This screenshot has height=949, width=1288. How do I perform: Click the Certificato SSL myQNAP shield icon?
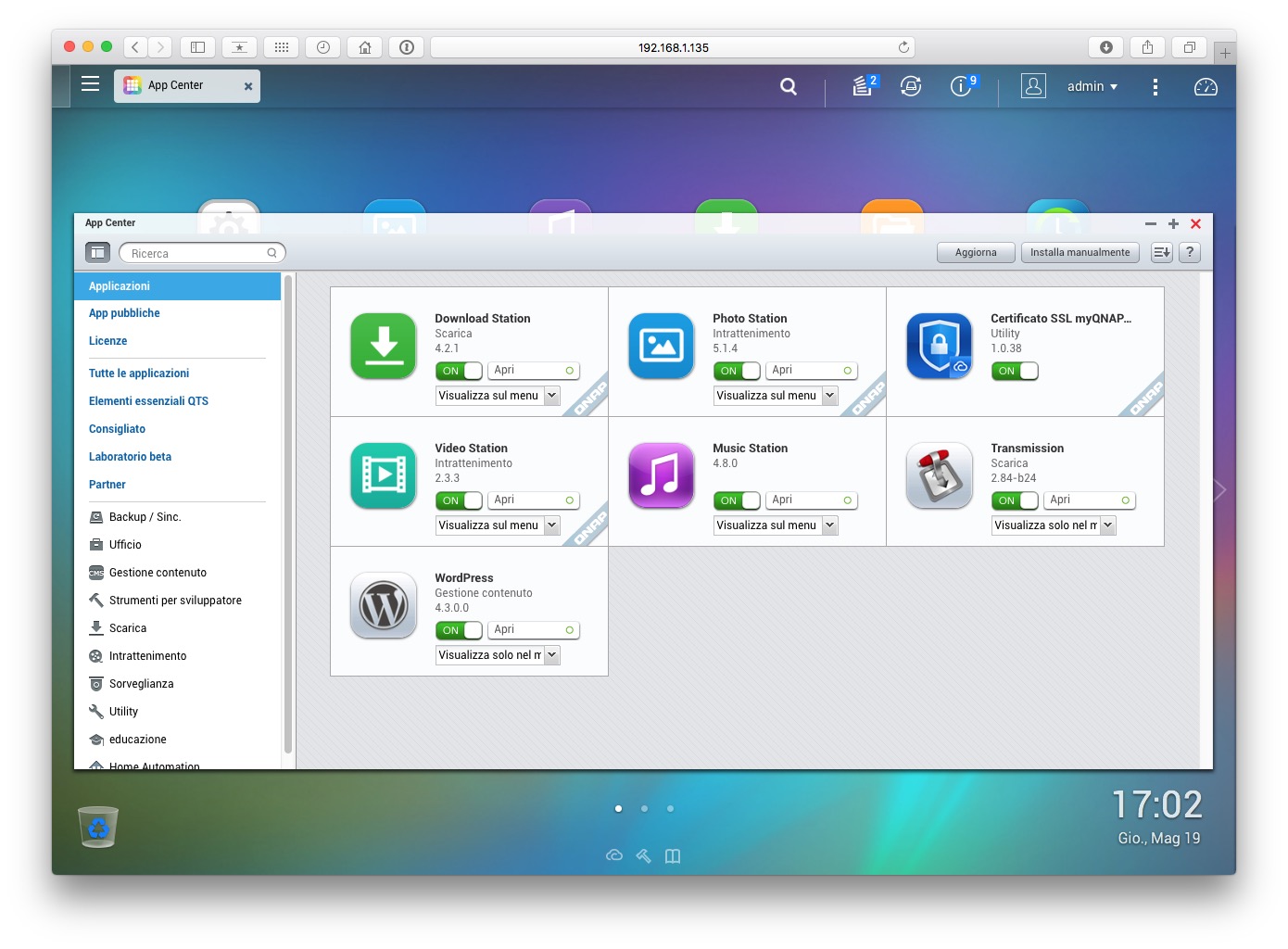click(940, 347)
